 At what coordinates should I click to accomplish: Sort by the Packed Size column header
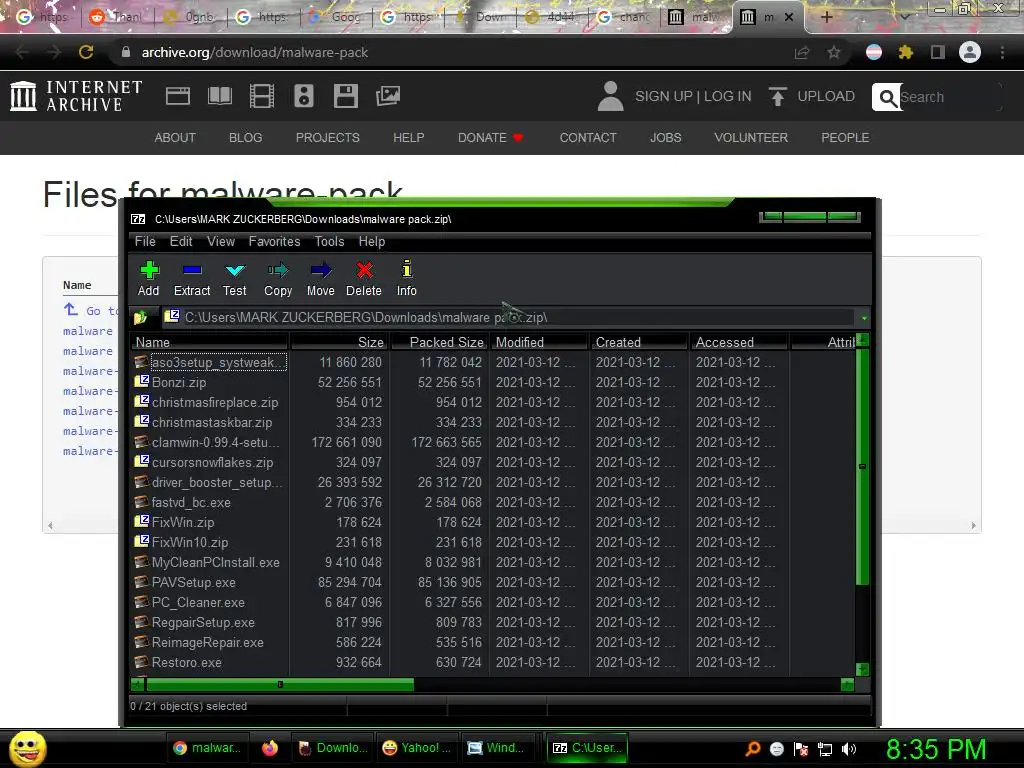point(439,342)
